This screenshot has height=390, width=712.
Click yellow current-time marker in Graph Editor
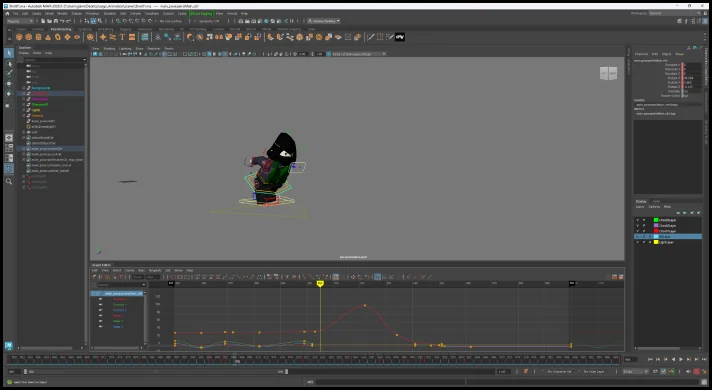[320, 283]
